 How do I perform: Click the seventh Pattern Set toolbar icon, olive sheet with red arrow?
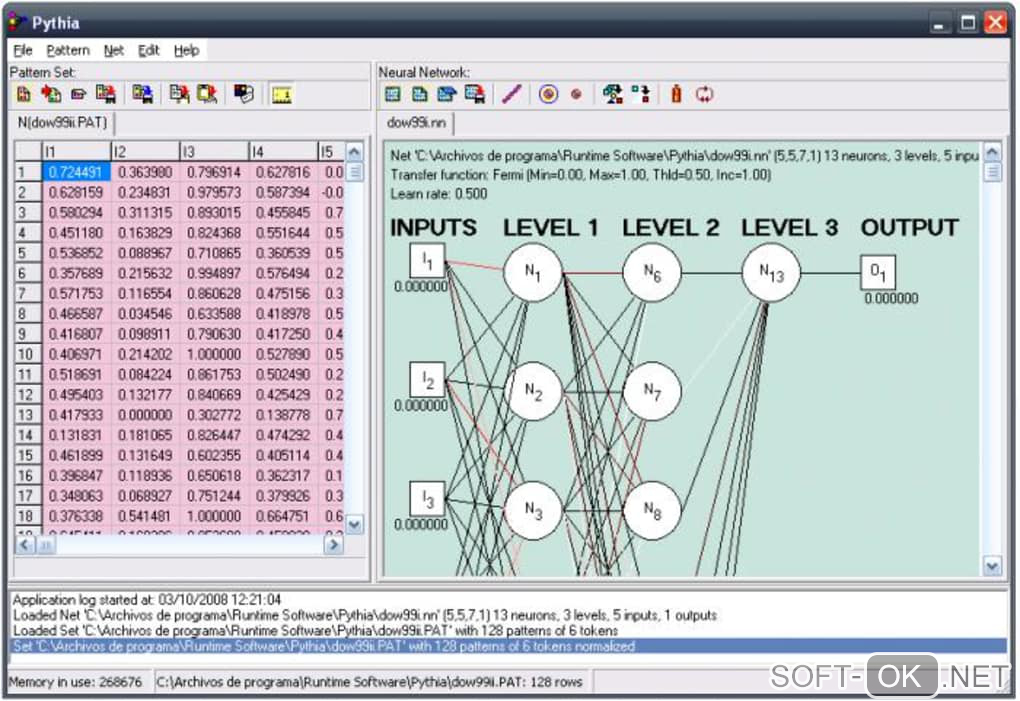(x=207, y=95)
